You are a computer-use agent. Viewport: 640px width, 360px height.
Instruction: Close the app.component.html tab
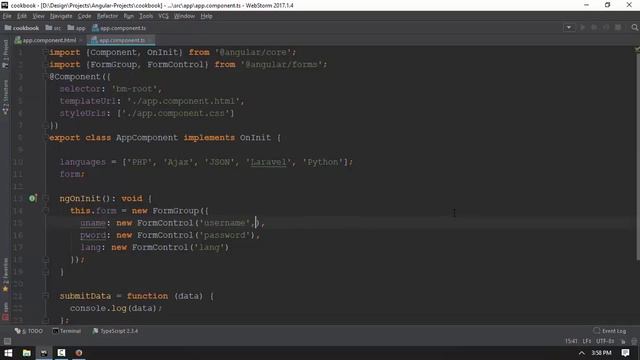point(81,40)
